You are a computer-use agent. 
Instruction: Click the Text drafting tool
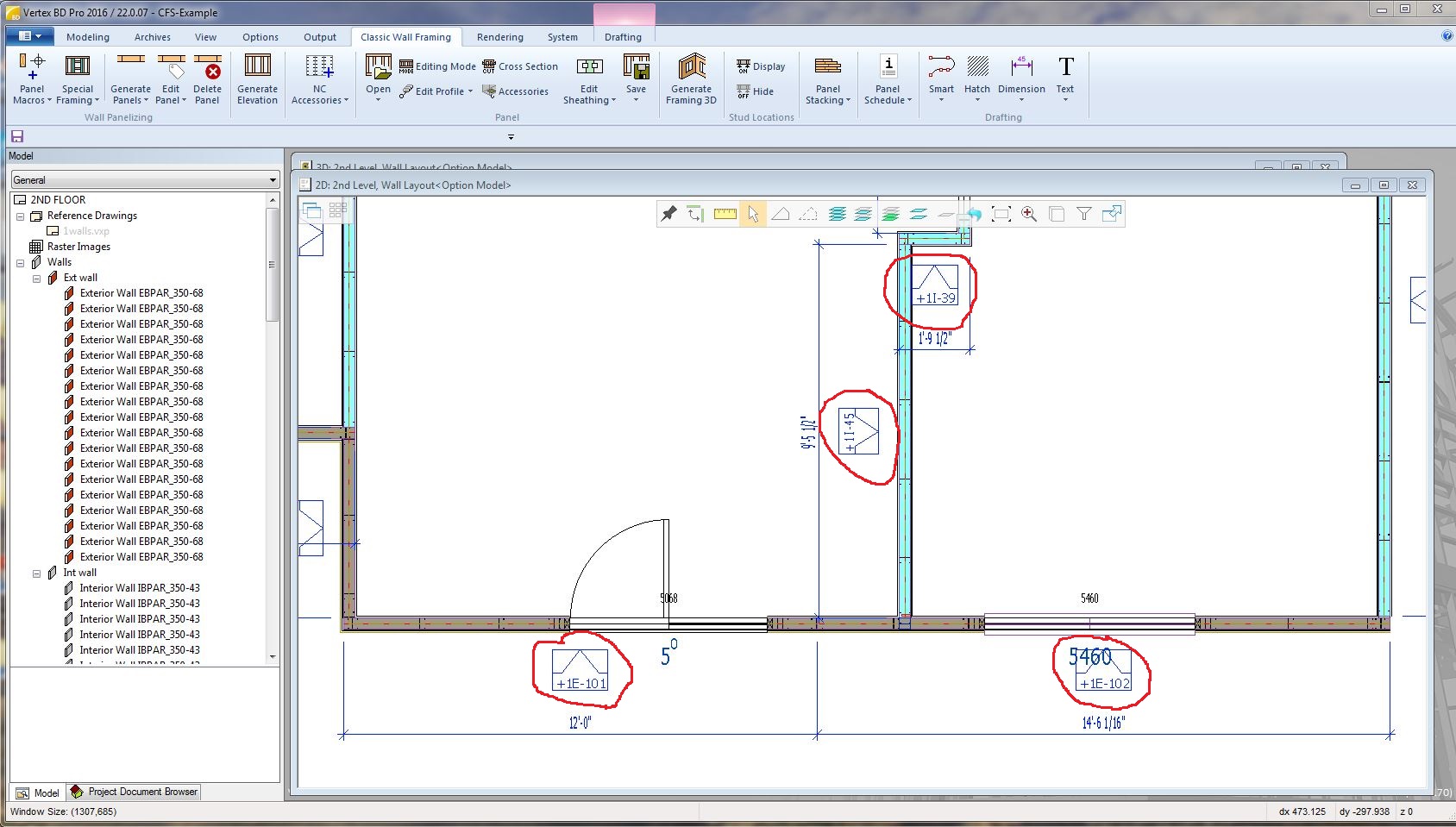point(1065,78)
